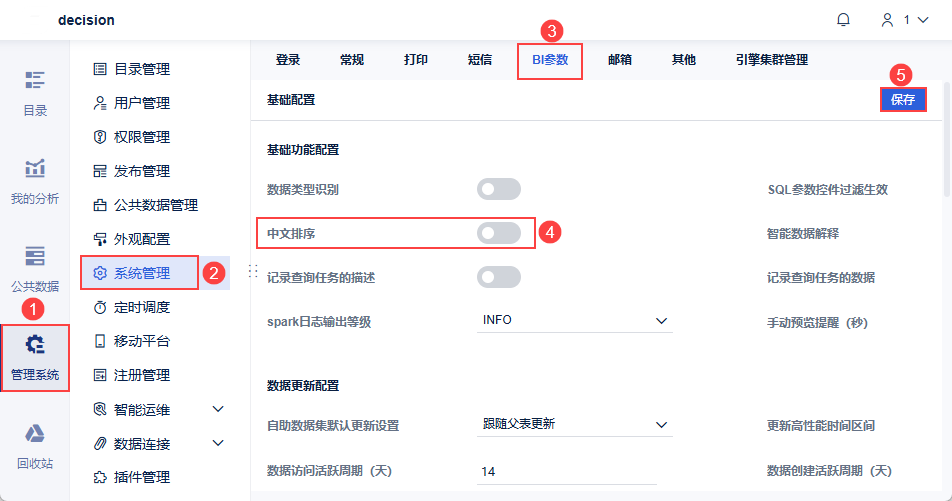Toggle the 数据类型识别 switch
Image resolution: width=952 pixels, height=501 pixels.
coord(499,189)
